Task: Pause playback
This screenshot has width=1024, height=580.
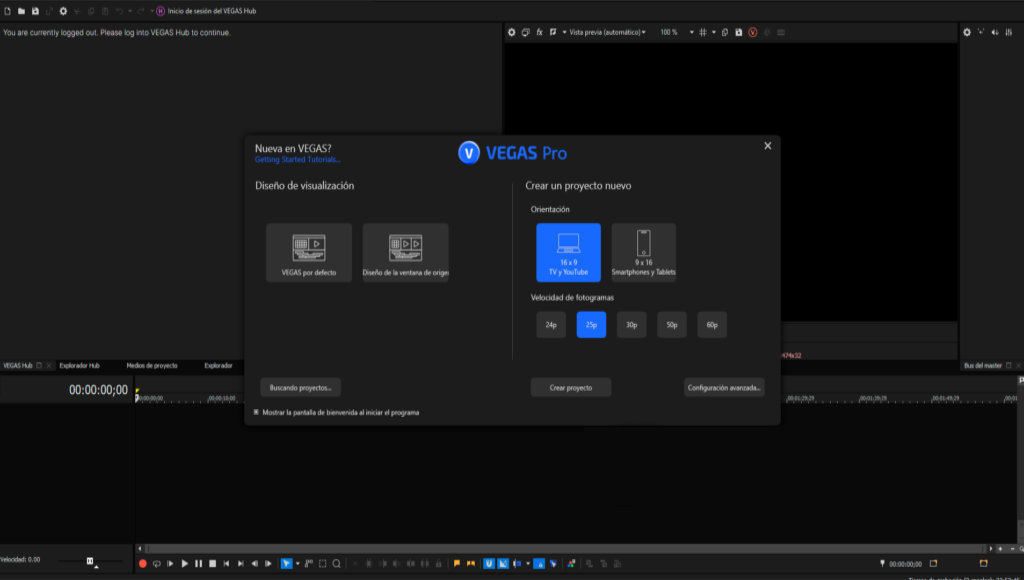Action: [199, 564]
